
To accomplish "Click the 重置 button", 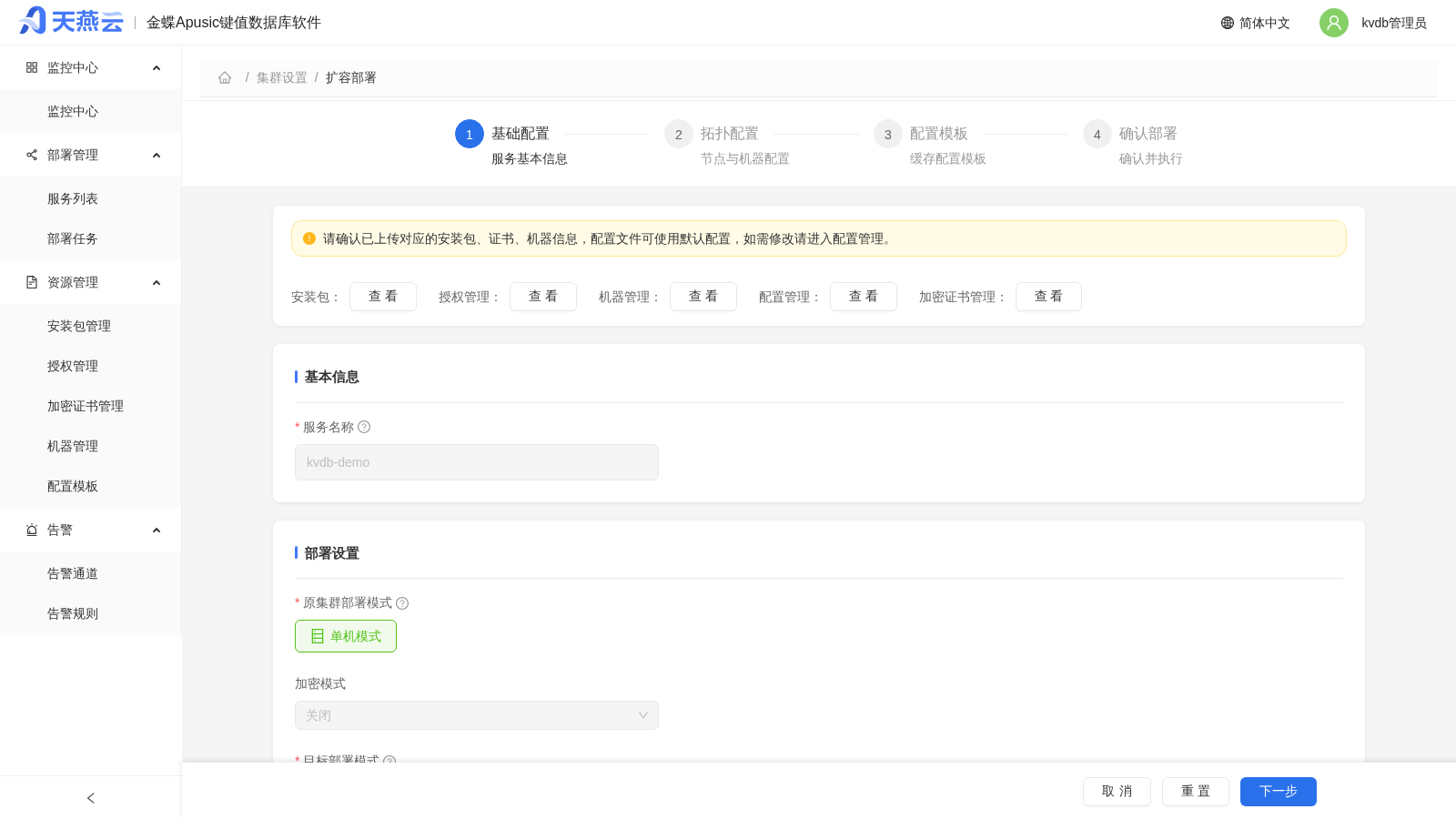I will click(x=1196, y=792).
